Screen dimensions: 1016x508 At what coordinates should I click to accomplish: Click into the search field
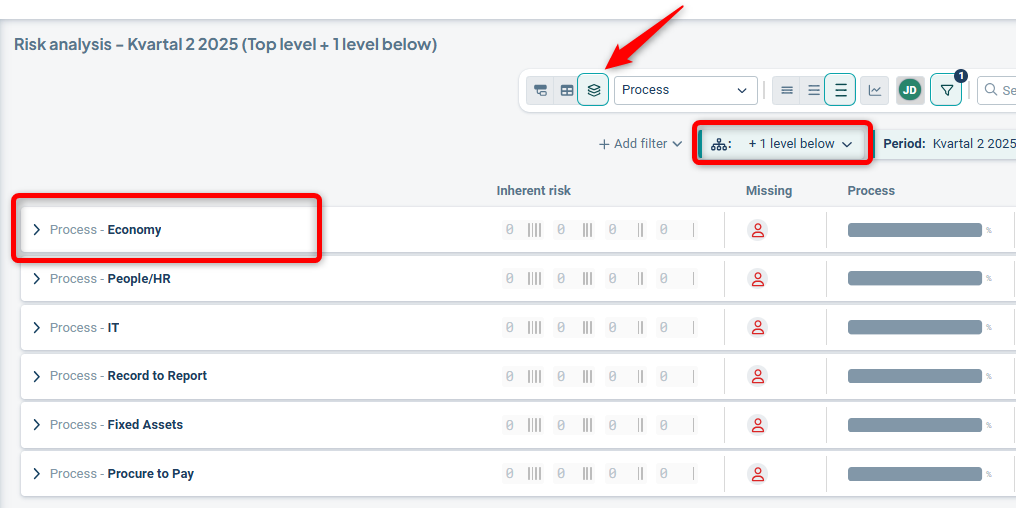tap(1000, 90)
